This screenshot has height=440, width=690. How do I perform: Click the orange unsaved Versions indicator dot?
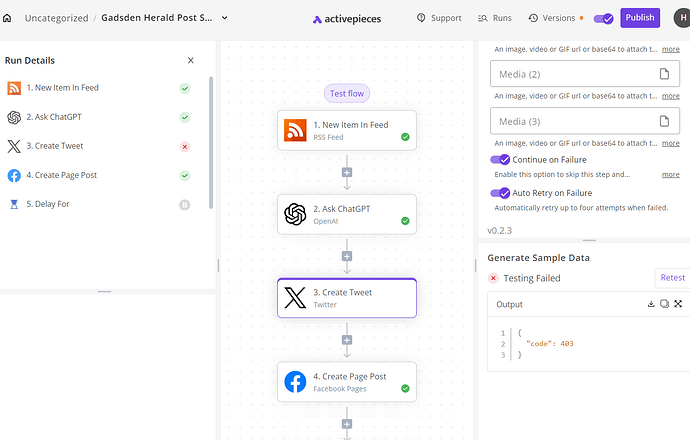pos(581,18)
